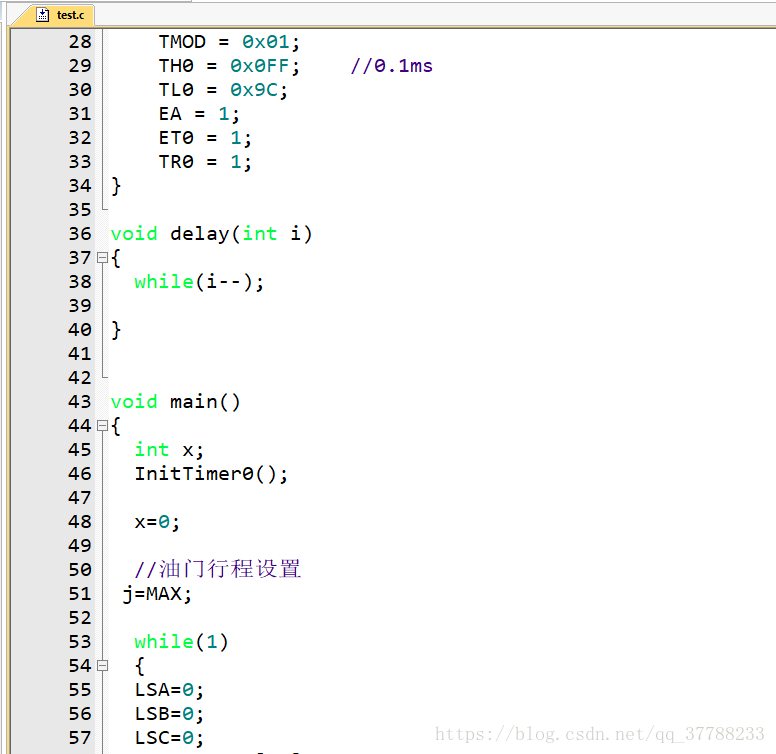Collapse the delay function at line 37
776x754 pixels.
point(102,258)
